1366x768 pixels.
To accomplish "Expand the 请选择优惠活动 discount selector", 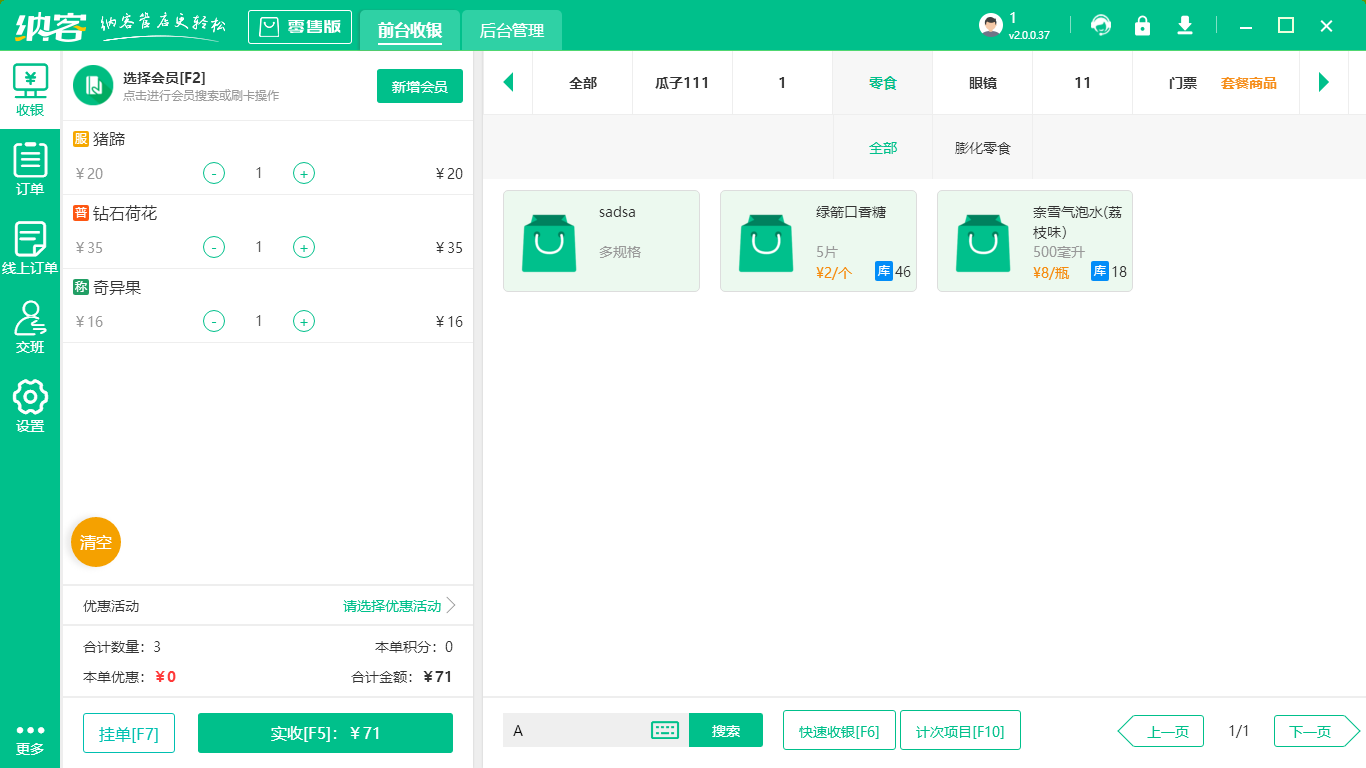I will [393, 606].
